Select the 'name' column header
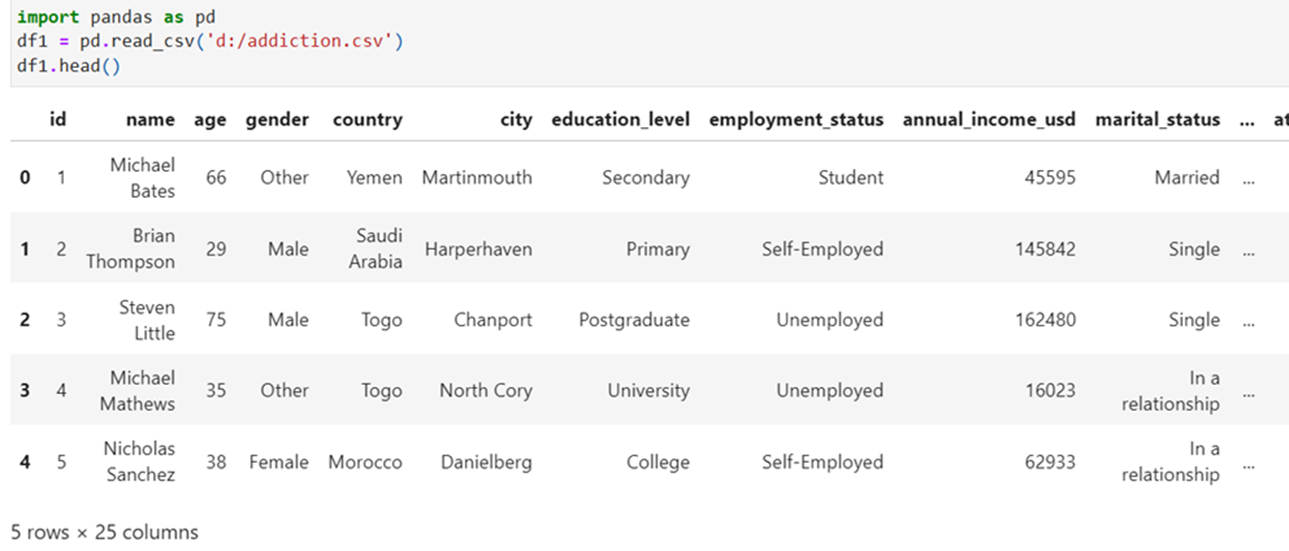Image resolution: width=1289 pixels, height=551 pixels. pos(150,120)
